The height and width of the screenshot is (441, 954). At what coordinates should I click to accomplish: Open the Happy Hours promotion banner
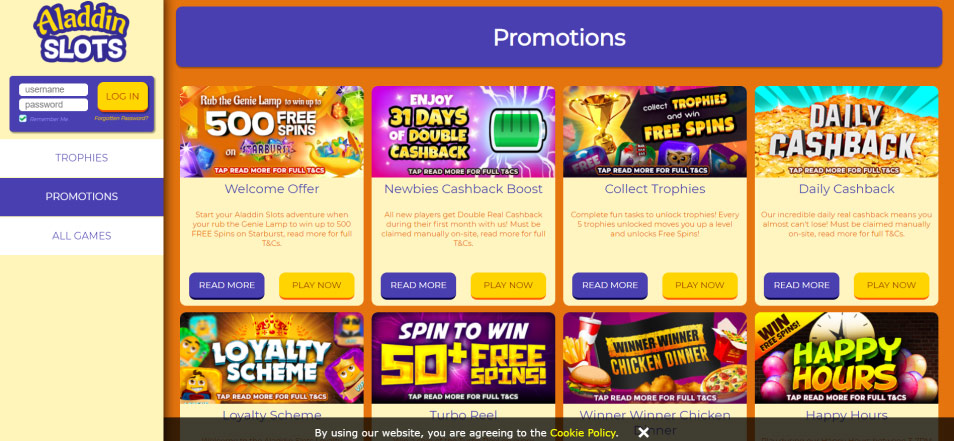click(846, 358)
